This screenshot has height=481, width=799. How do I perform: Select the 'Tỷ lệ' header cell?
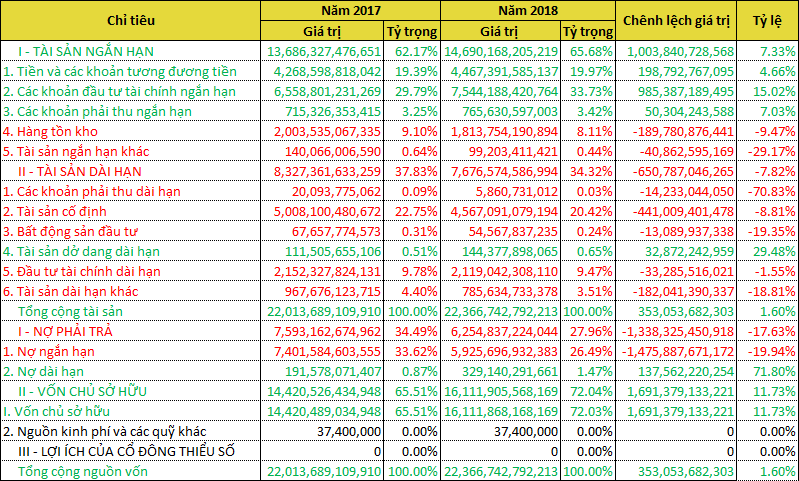pos(767,21)
